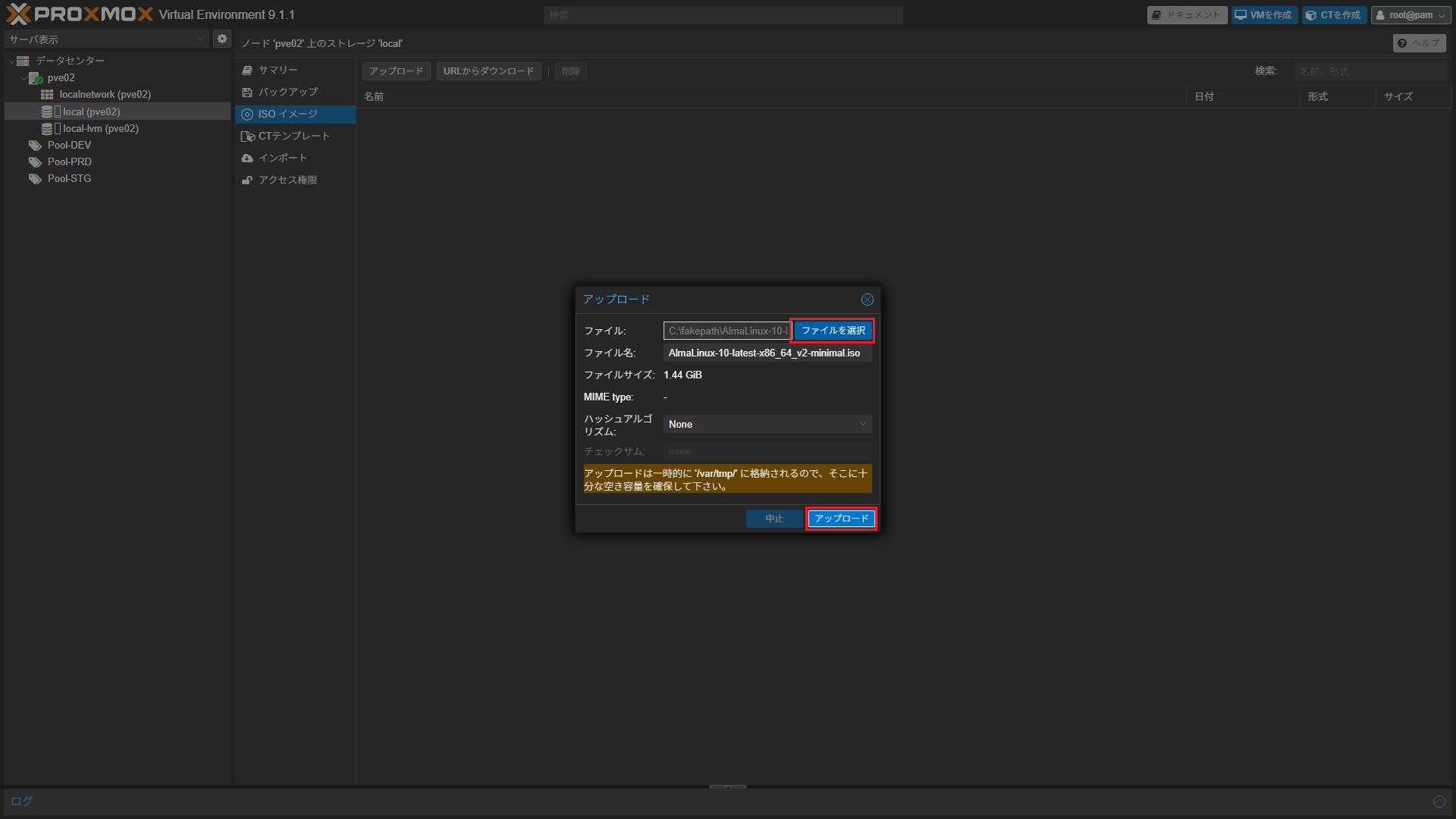Open the root@pam user menu
This screenshot has width=1456, height=819.
click(1410, 15)
